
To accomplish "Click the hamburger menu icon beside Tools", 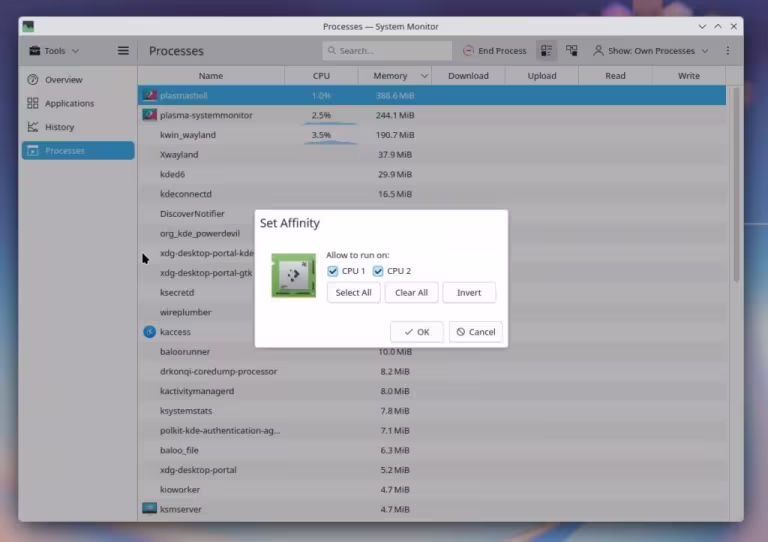I will coord(123,50).
